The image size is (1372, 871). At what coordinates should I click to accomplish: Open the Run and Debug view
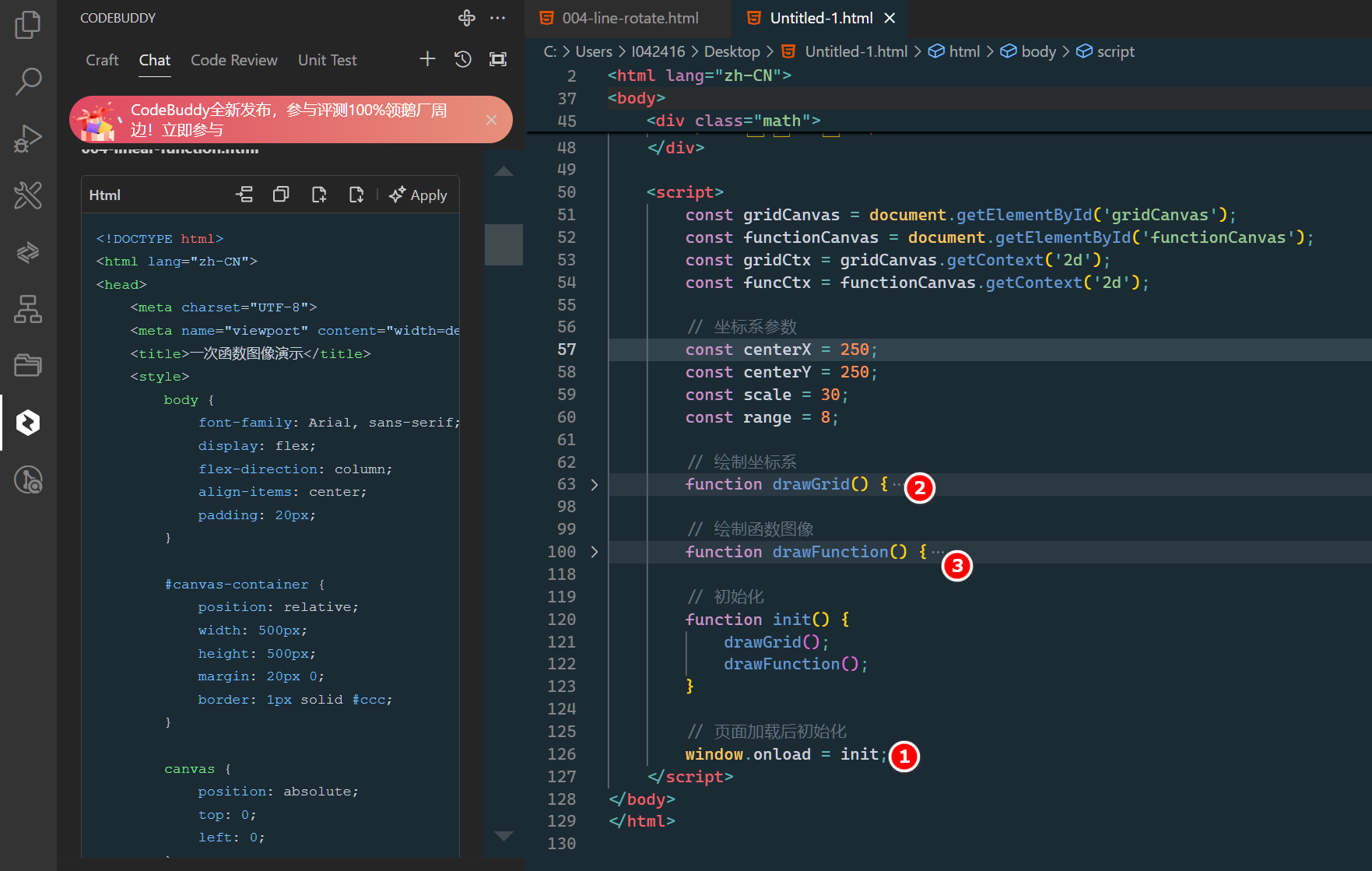[28, 139]
